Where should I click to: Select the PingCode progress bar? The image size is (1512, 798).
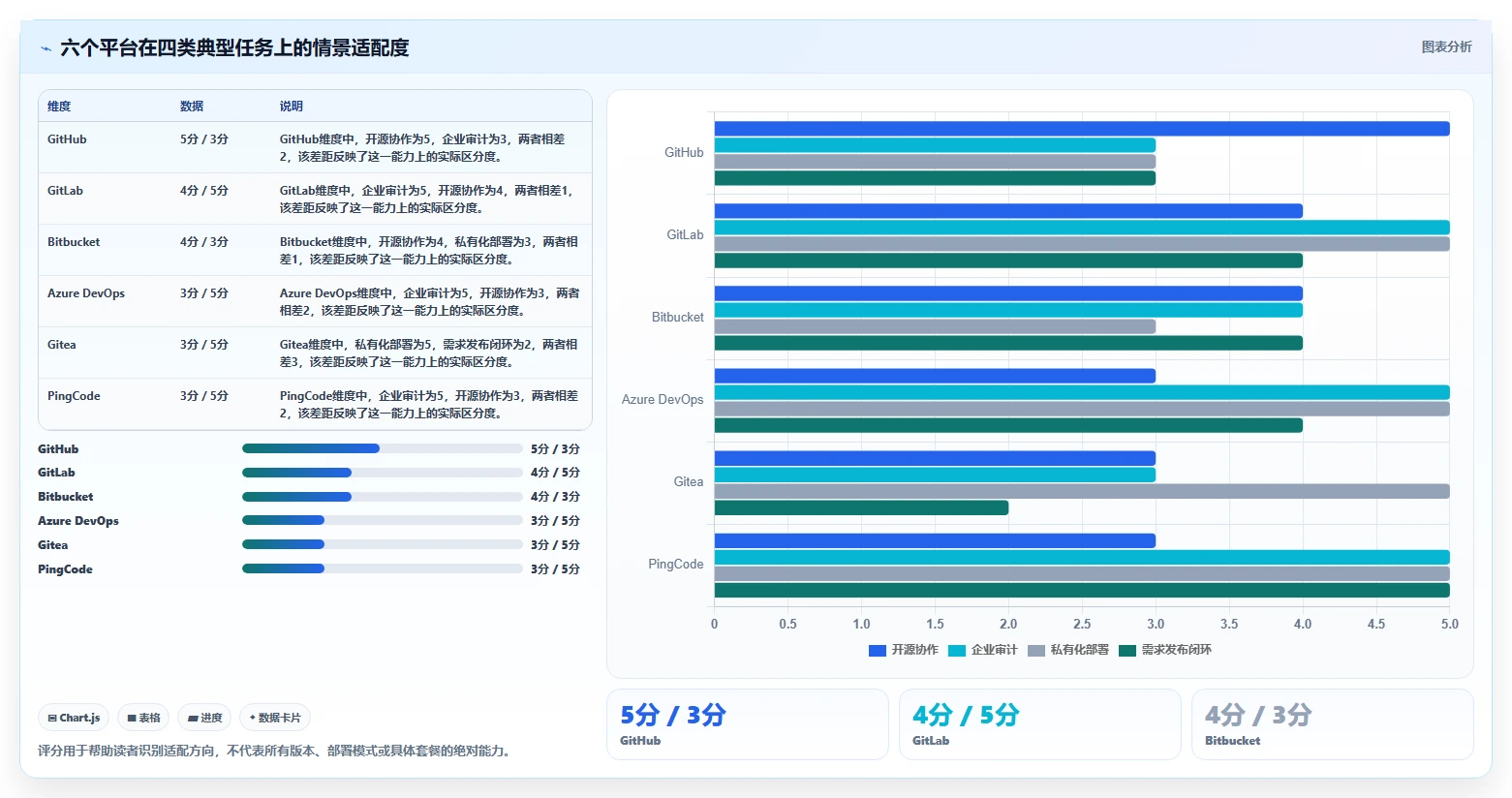tap(382, 568)
